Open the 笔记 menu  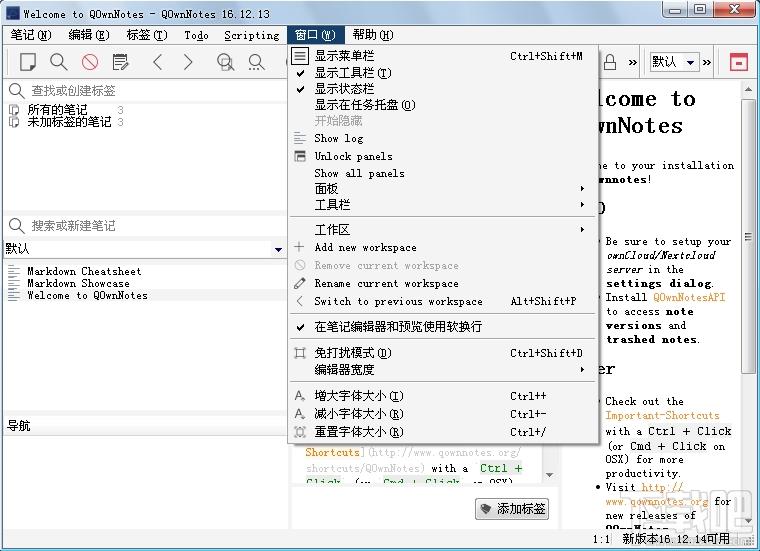[x=31, y=35]
